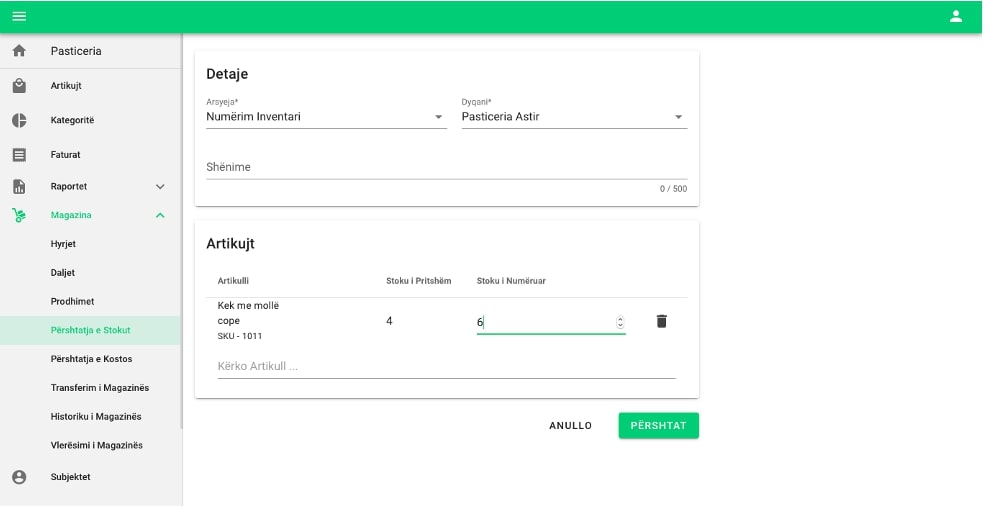Expand the Raportet submenu chevron
983x528 pixels.
[160, 187]
